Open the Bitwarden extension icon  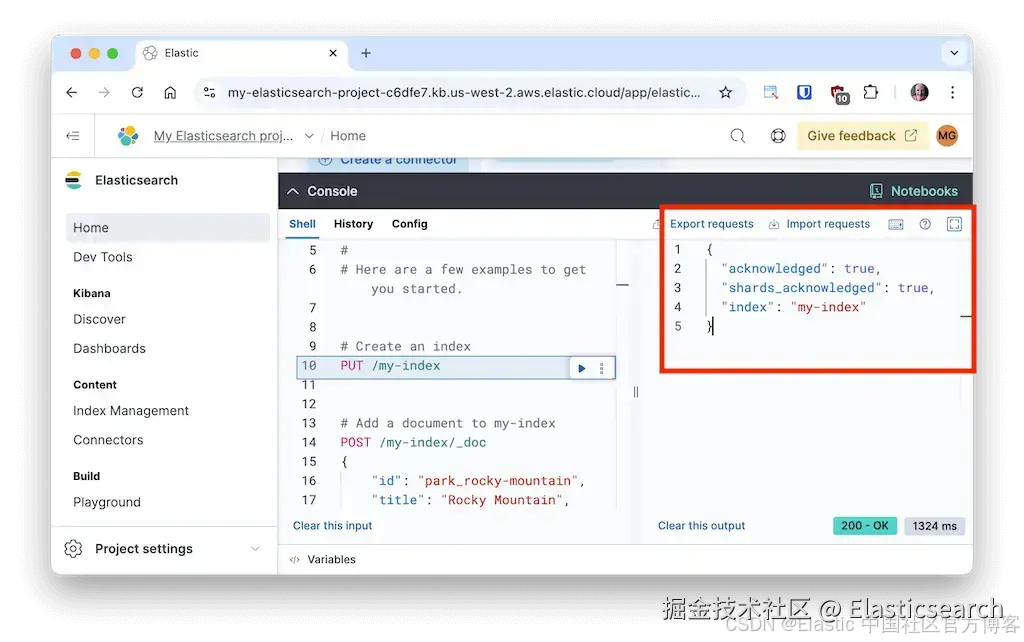click(804, 93)
